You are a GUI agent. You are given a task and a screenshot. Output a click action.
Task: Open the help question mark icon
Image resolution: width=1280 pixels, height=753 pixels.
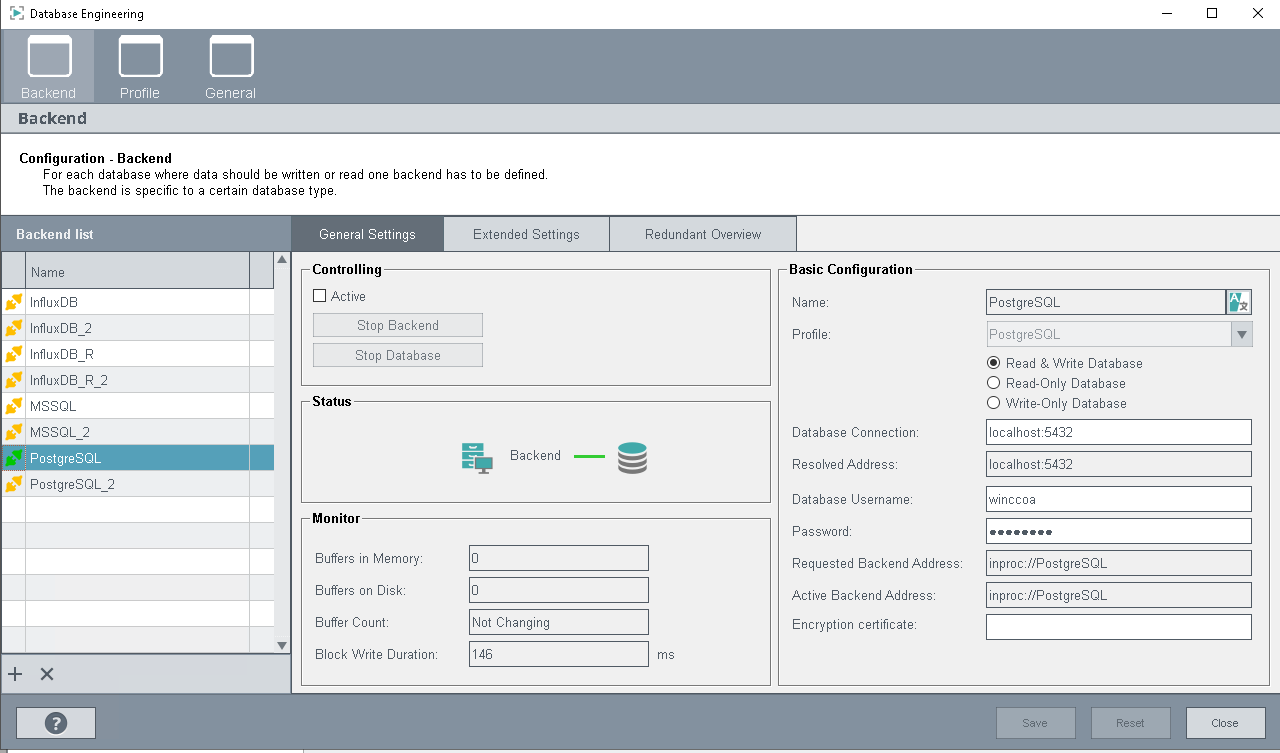(56, 723)
